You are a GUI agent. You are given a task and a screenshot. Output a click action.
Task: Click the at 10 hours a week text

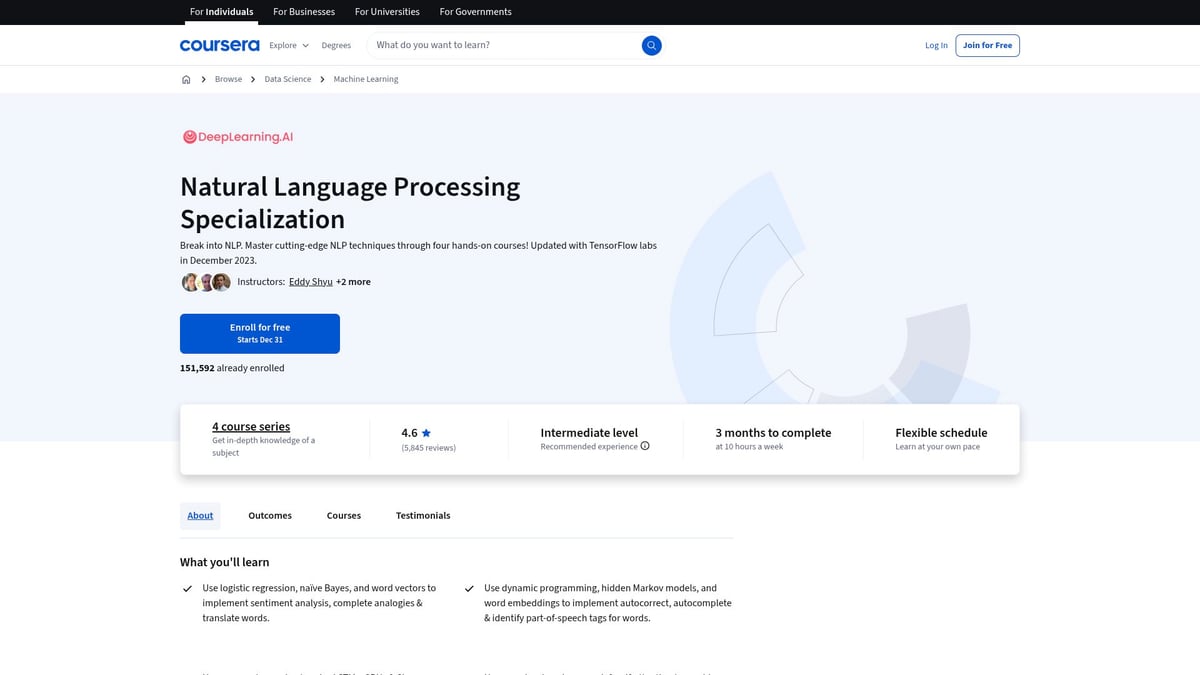tap(749, 447)
